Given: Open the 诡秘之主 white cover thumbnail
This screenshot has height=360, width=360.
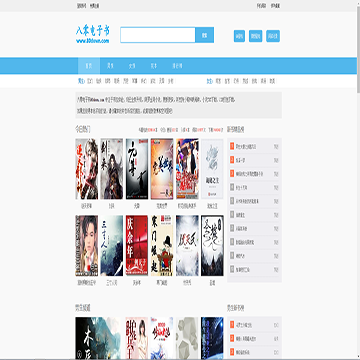Looking at the screenshot, I should pos(212,169).
